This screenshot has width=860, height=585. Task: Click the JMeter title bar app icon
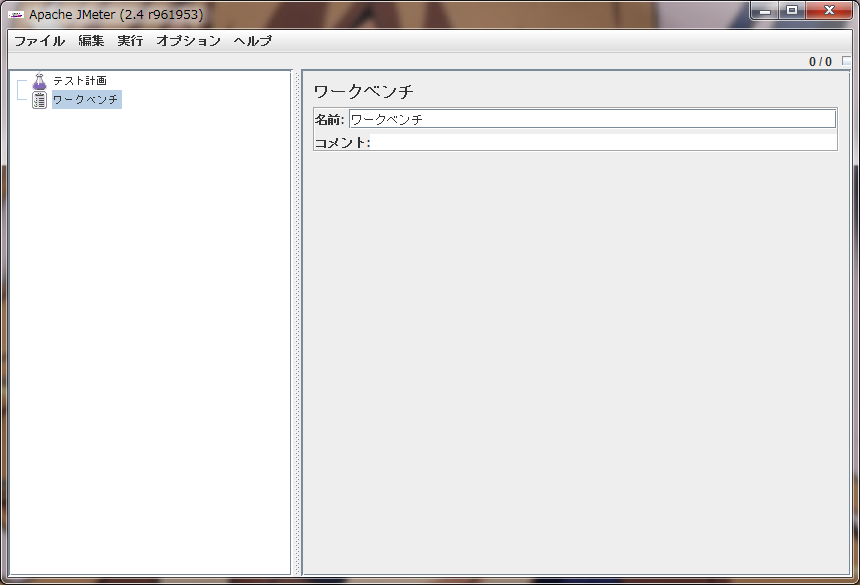16,15
